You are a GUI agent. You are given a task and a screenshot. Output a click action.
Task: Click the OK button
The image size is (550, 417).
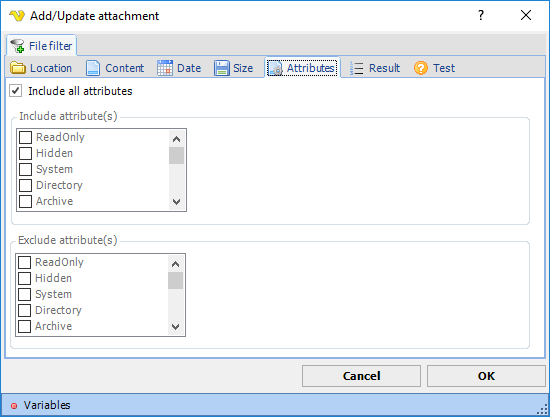tap(486, 376)
